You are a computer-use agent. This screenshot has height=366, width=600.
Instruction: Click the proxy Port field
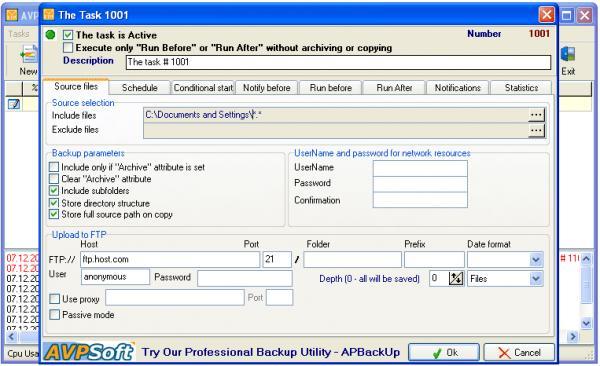[x=280, y=297]
